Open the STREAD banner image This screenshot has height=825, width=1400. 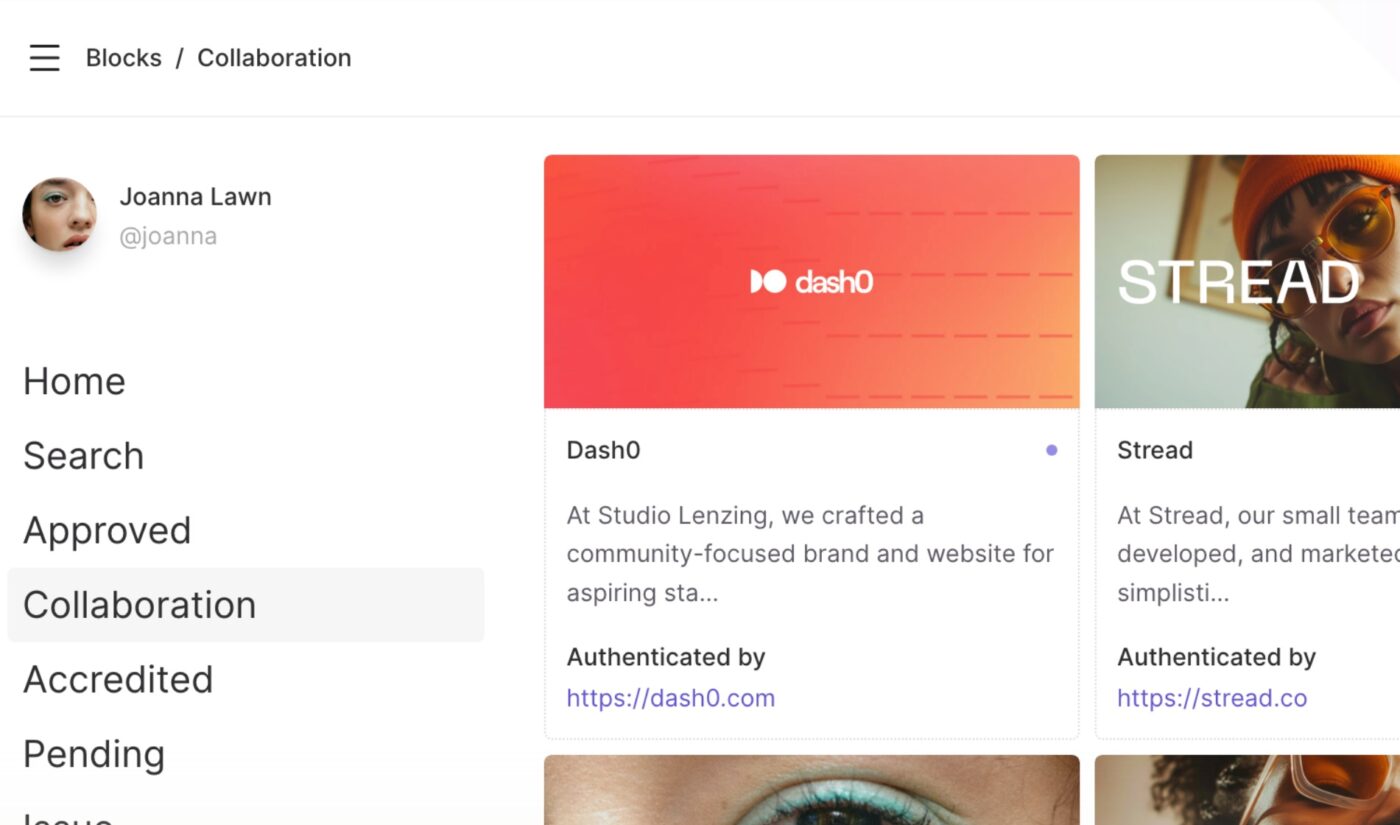coord(1246,282)
